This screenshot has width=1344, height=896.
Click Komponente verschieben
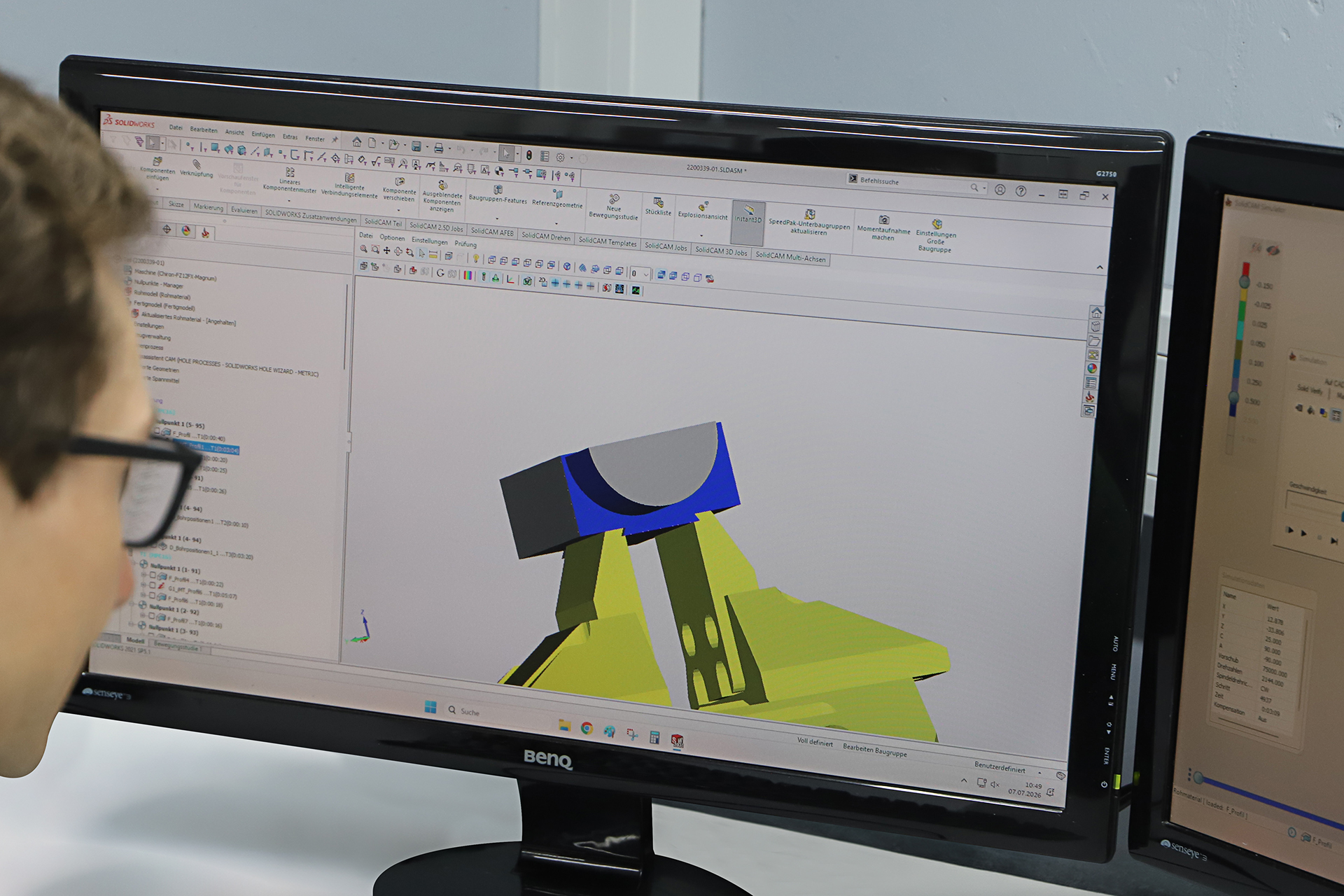click(x=399, y=190)
